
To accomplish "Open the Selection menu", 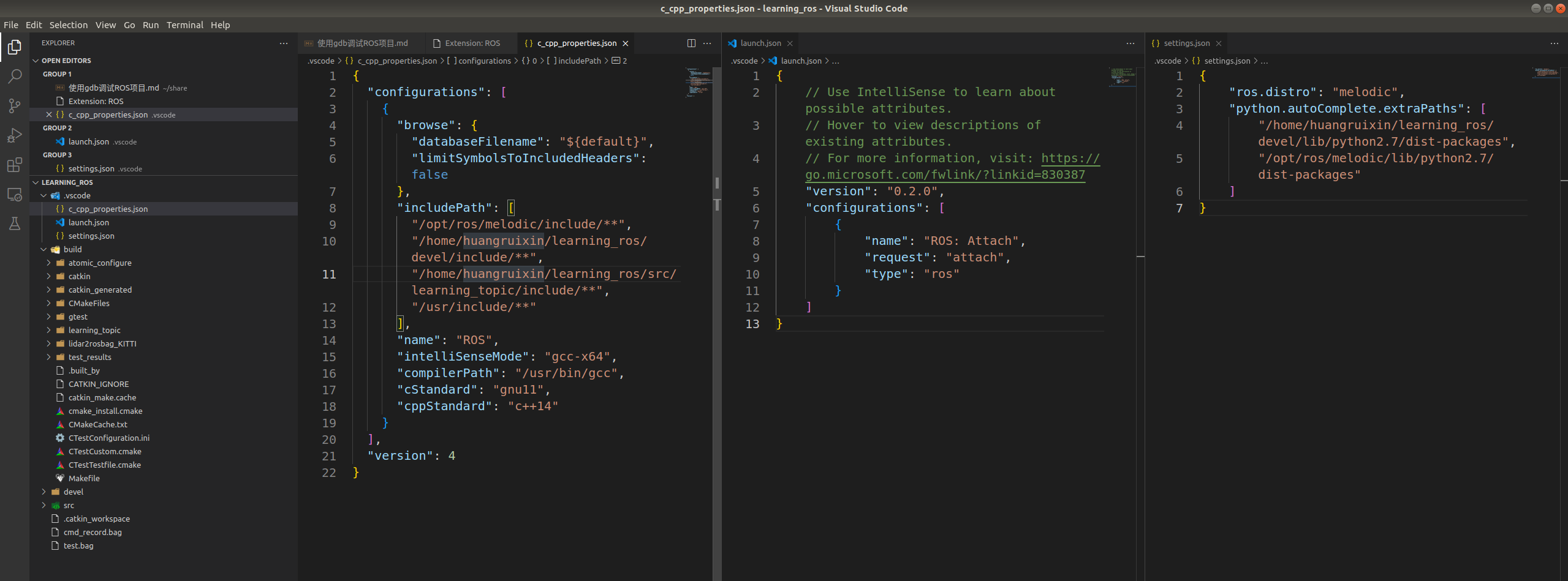I will click(x=69, y=25).
